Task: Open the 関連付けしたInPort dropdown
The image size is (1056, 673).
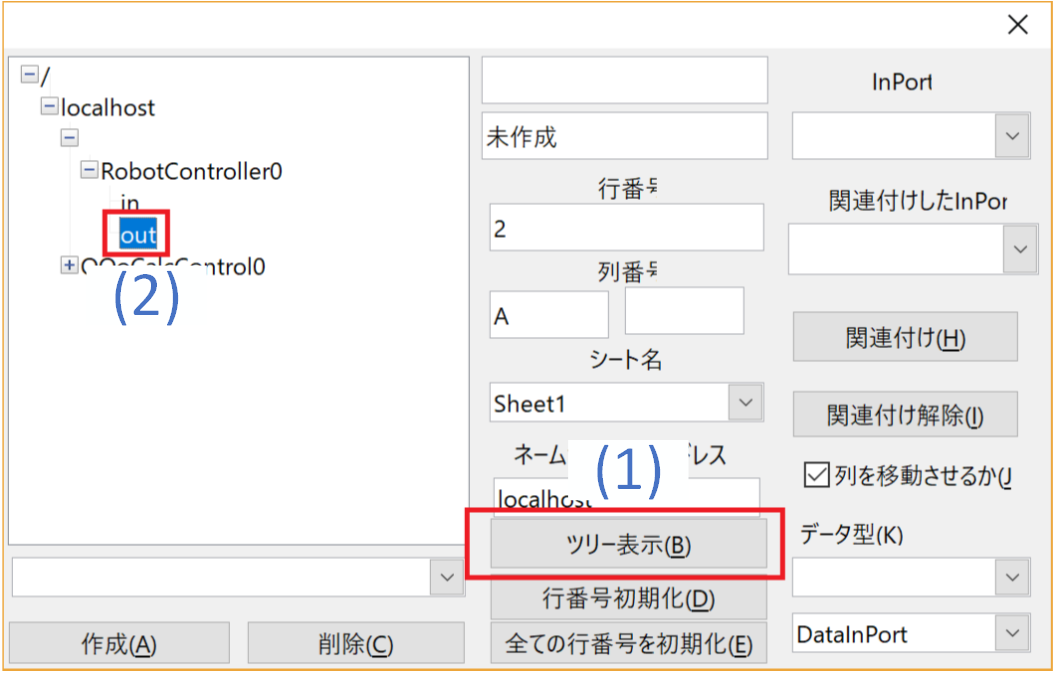Action: 1018,249
